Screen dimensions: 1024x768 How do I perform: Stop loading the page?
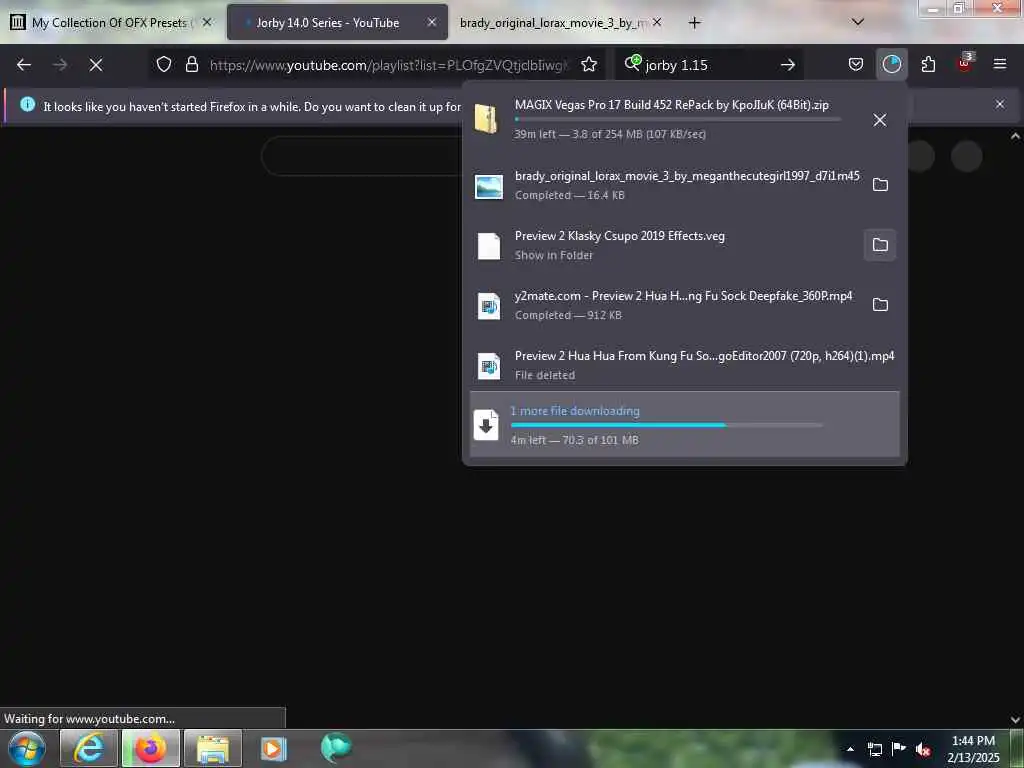[x=95, y=65]
